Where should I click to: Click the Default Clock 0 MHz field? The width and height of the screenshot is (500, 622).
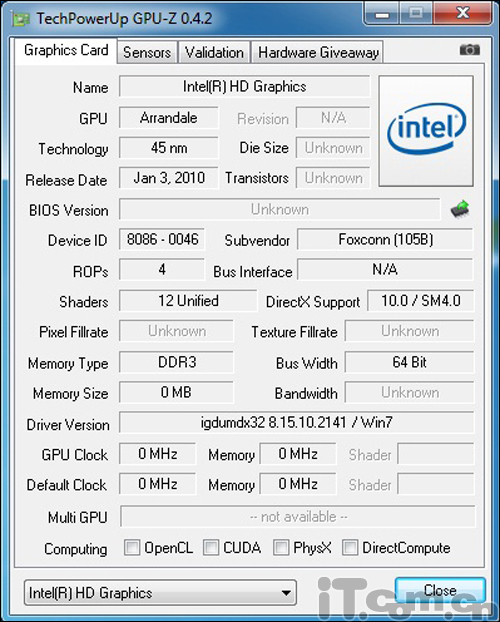[158, 484]
